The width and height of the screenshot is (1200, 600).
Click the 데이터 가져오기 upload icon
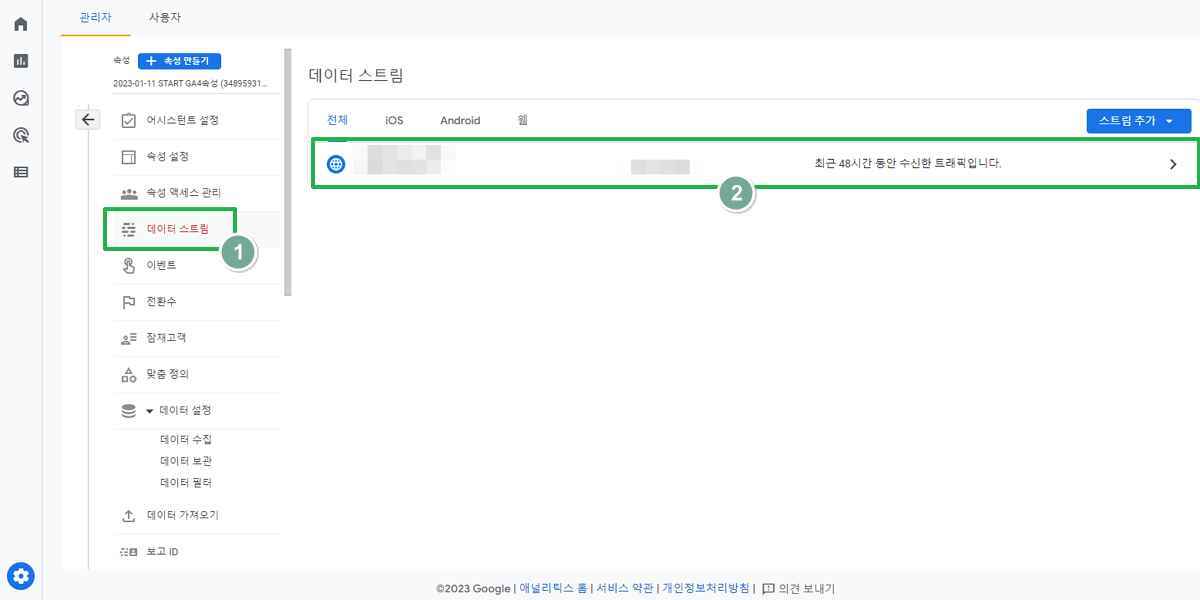pos(128,515)
